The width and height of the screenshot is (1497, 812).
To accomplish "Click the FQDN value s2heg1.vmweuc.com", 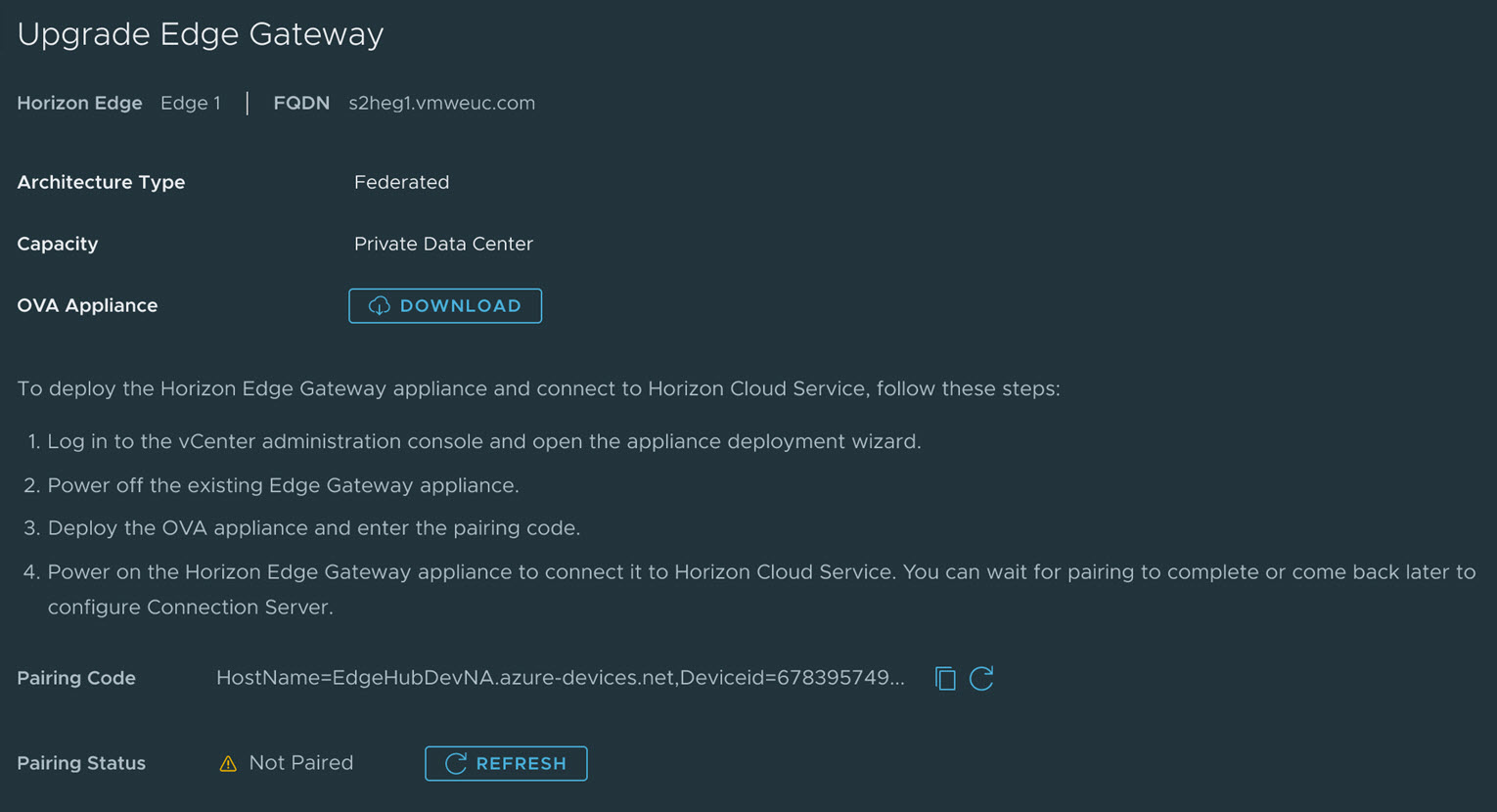I will coord(442,103).
